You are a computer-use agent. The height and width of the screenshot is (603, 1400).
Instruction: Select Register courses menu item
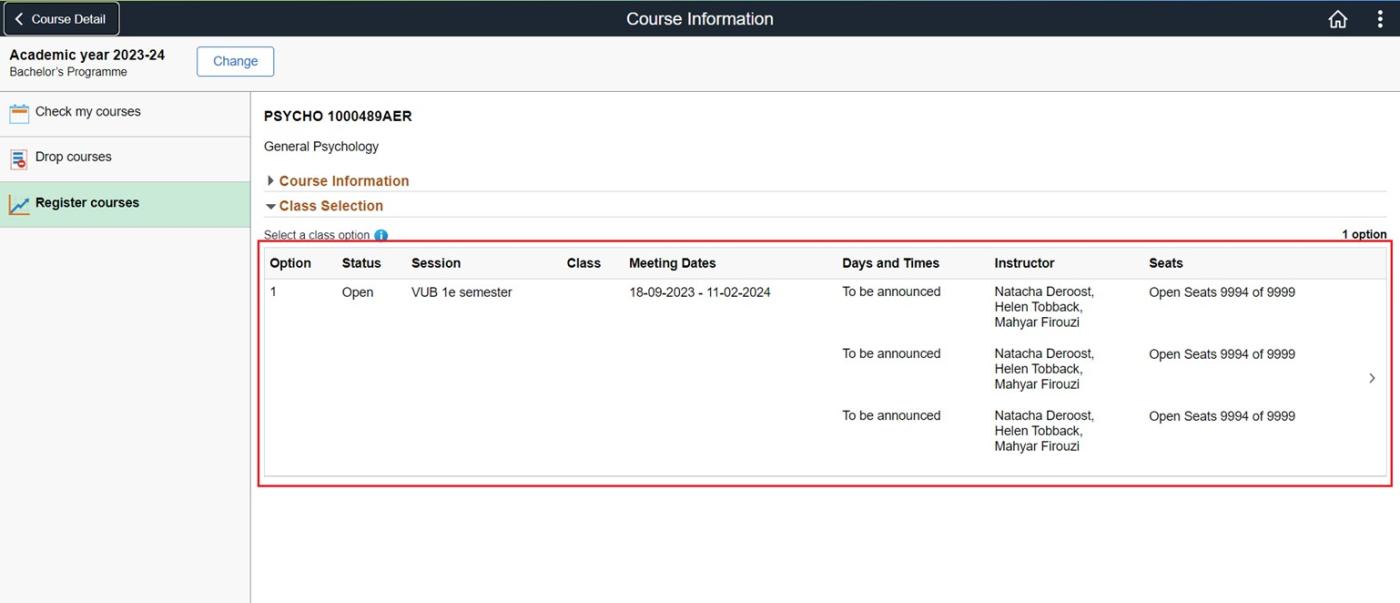pyautogui.click(x=87, y=203)
